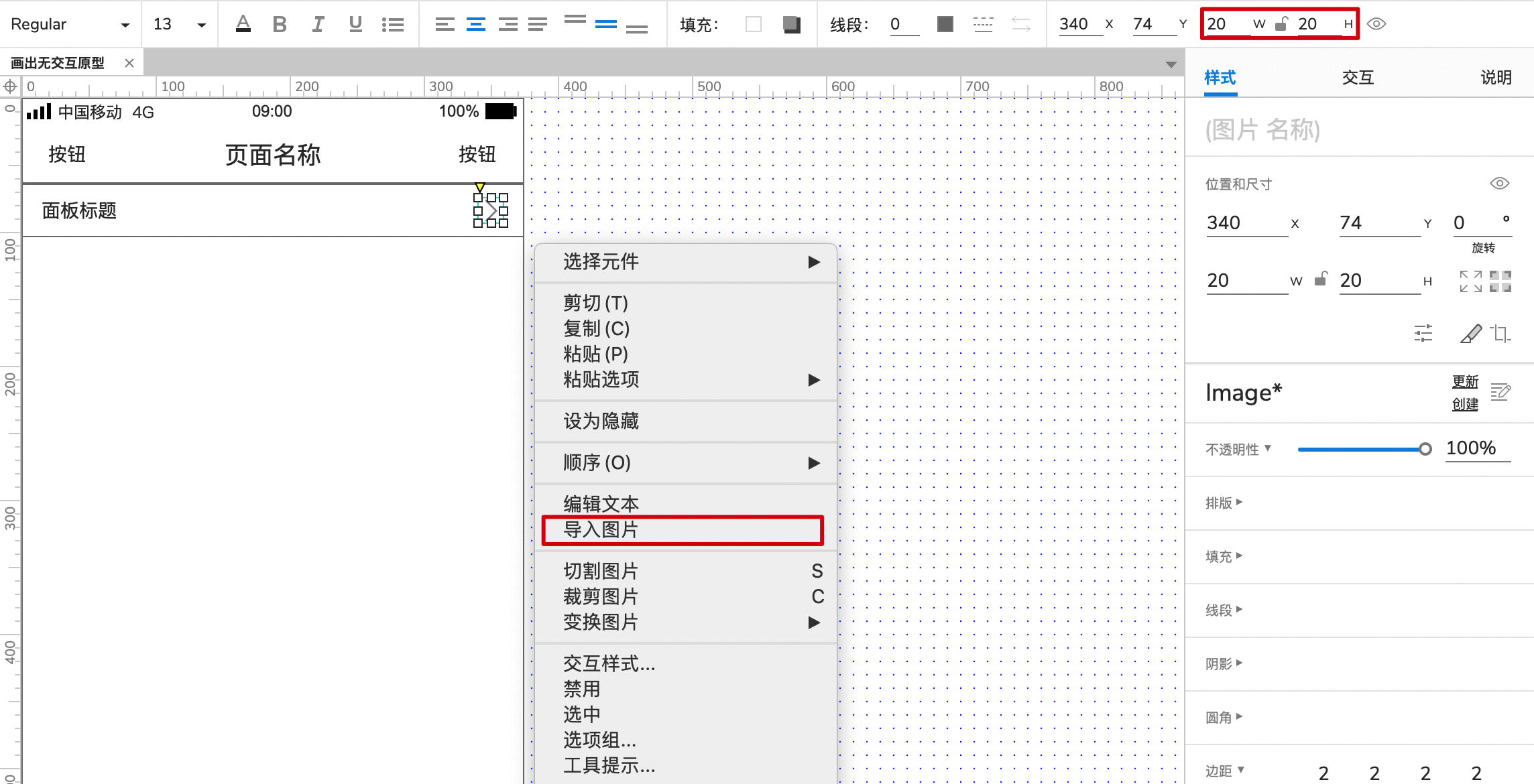Click the 不透明性 opacity slider handle
Viewport: 1534px width, 784px height.
pyautogui.click(x=1426, y=448)
